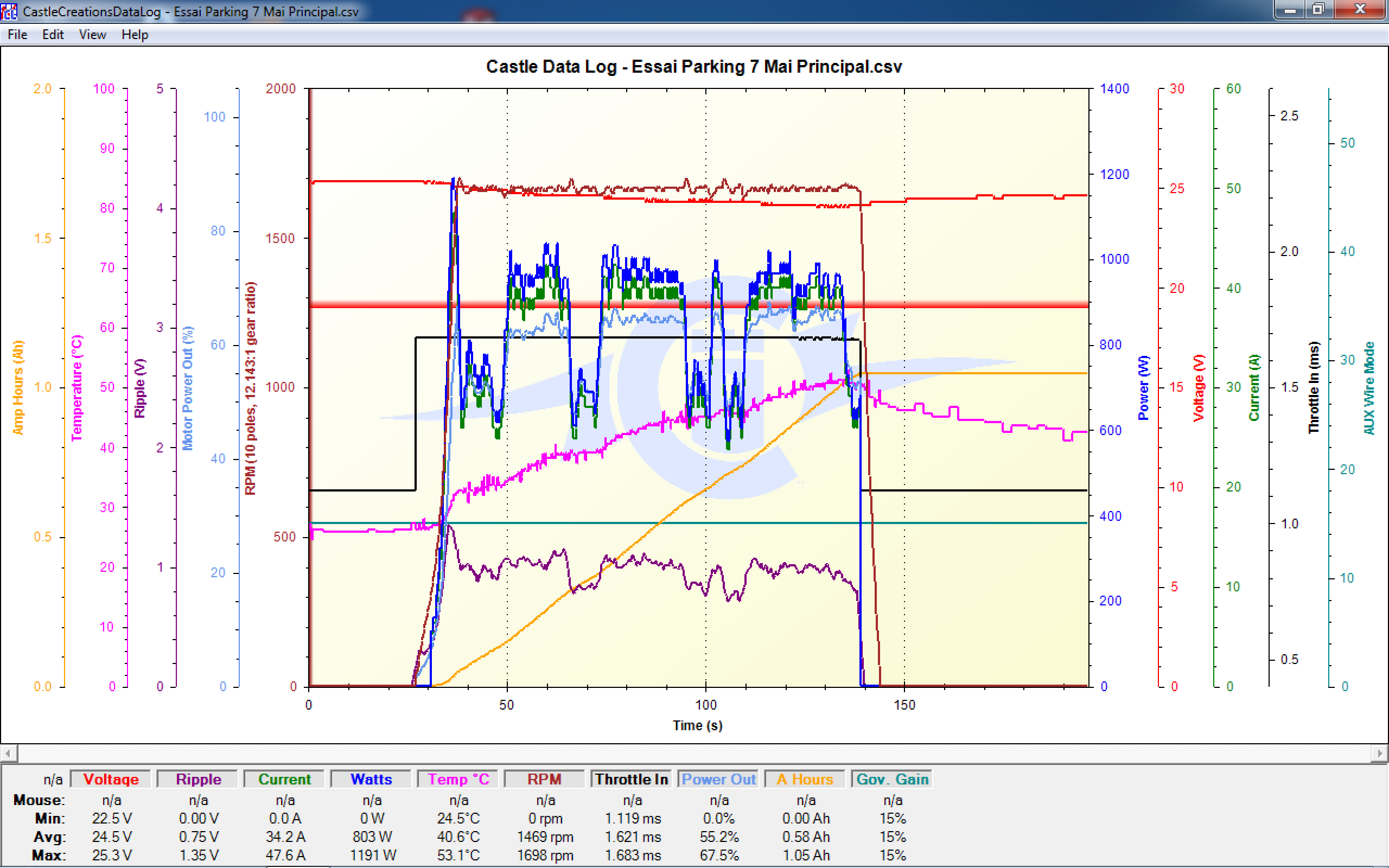Click the Max row label

pyautogui.click(x=48, y=855)
